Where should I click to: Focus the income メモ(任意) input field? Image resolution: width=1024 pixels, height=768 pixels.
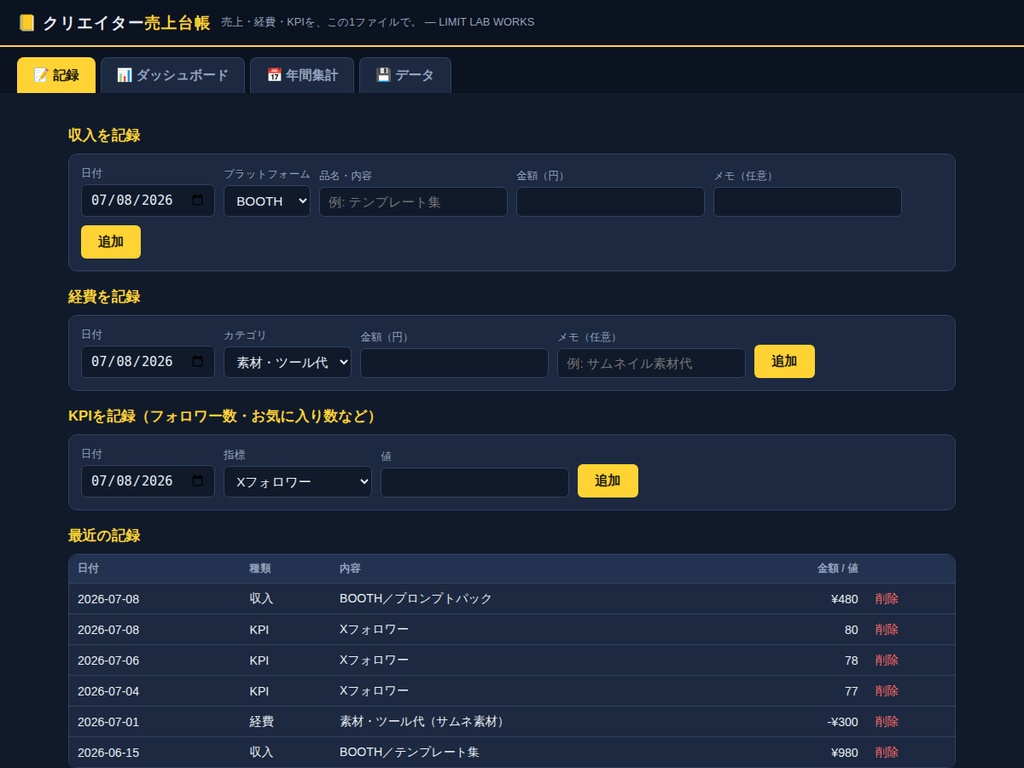pos(808,202)
